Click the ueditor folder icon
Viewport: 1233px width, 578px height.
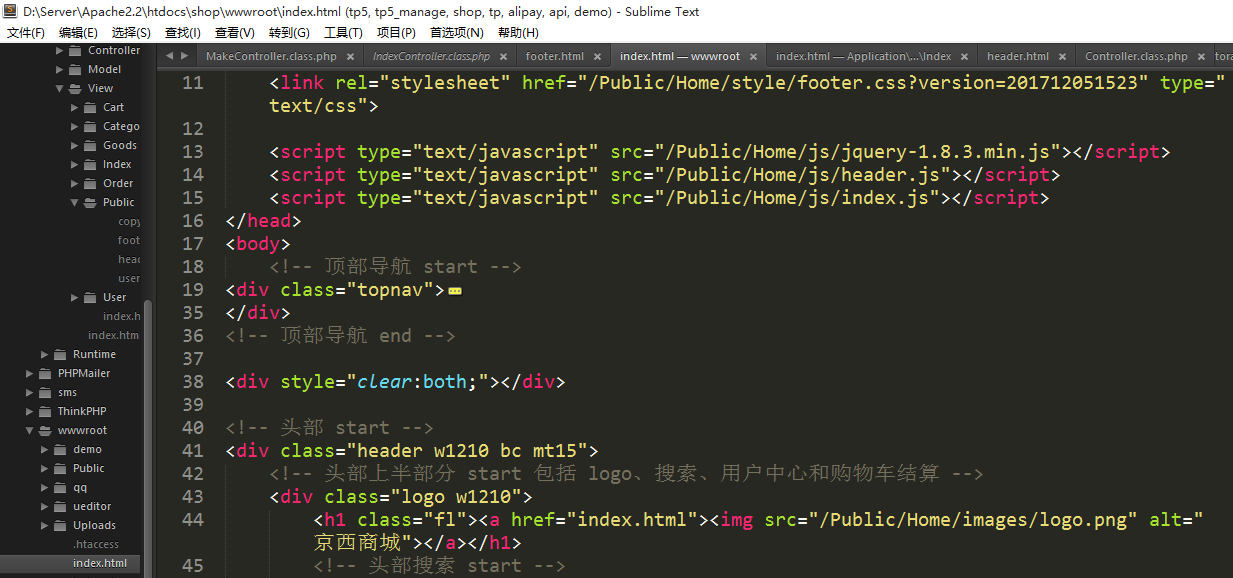[x=60, y=507]
